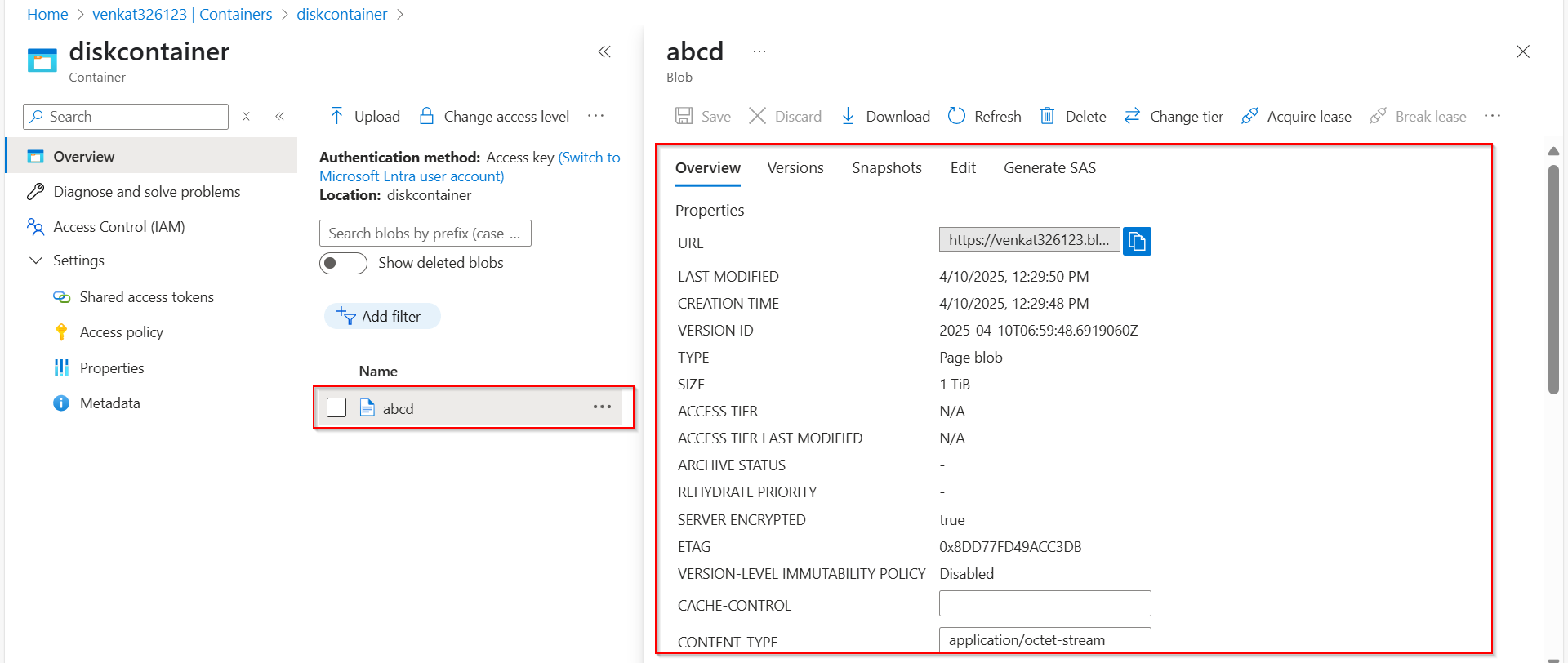
Task: Toggle Show deleted blobs switch
Action: coord(343,263)
